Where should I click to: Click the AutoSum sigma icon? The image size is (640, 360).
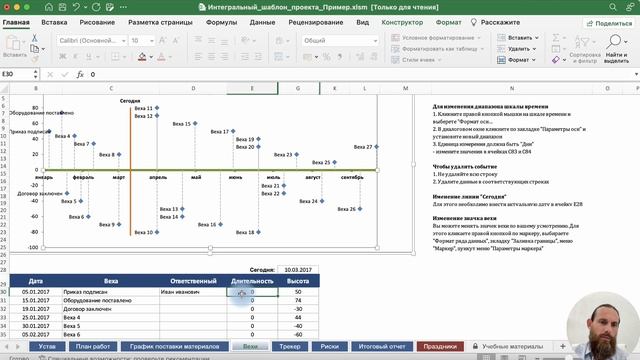pyautogui.click(x=556, y=38)
